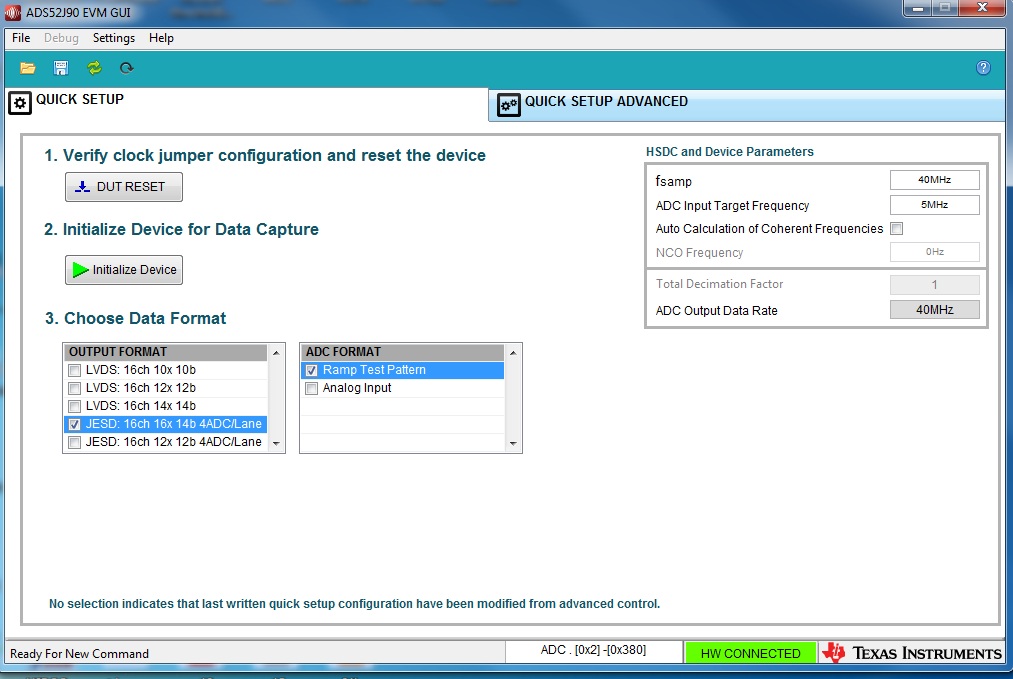The image size is (1013, 679).
Task: Click the Texas Instruments logo in status bar
Action: click(x=913, y=653)
